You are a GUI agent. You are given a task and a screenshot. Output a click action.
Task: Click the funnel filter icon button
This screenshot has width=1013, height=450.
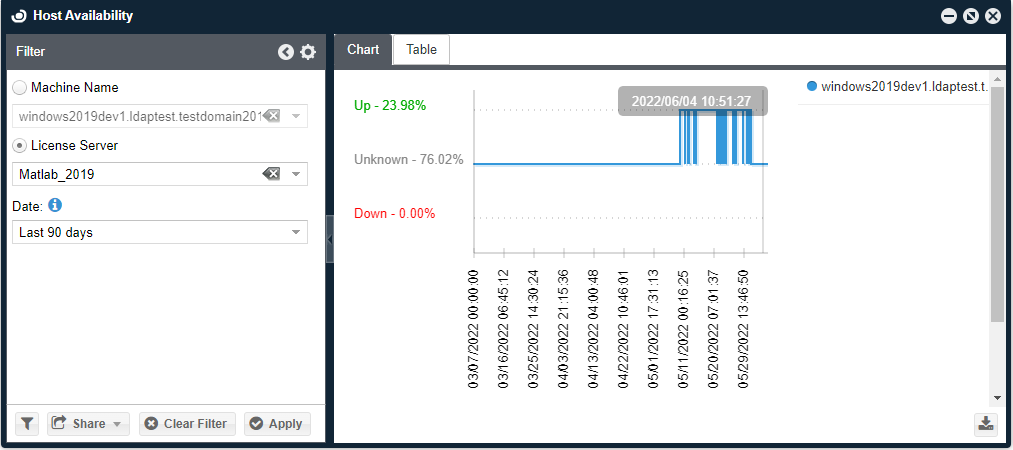pyautogui.click(x=27, y=423)
